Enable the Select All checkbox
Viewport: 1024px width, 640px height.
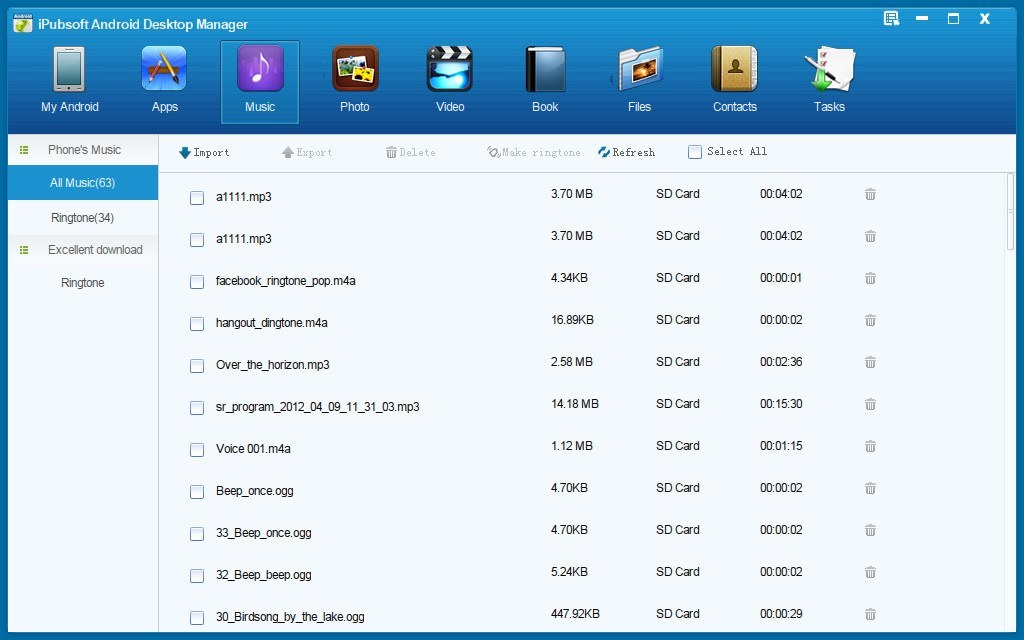[x=694, y=151]
